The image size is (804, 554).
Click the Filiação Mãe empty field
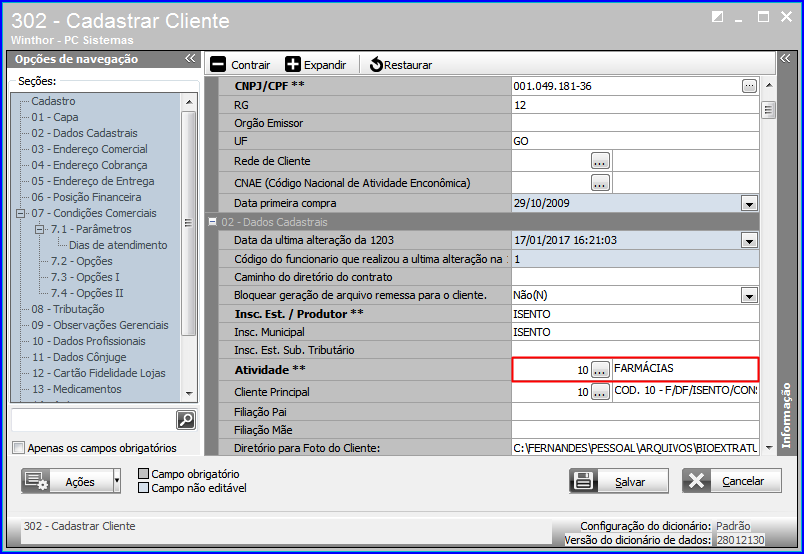coord(635,430)
